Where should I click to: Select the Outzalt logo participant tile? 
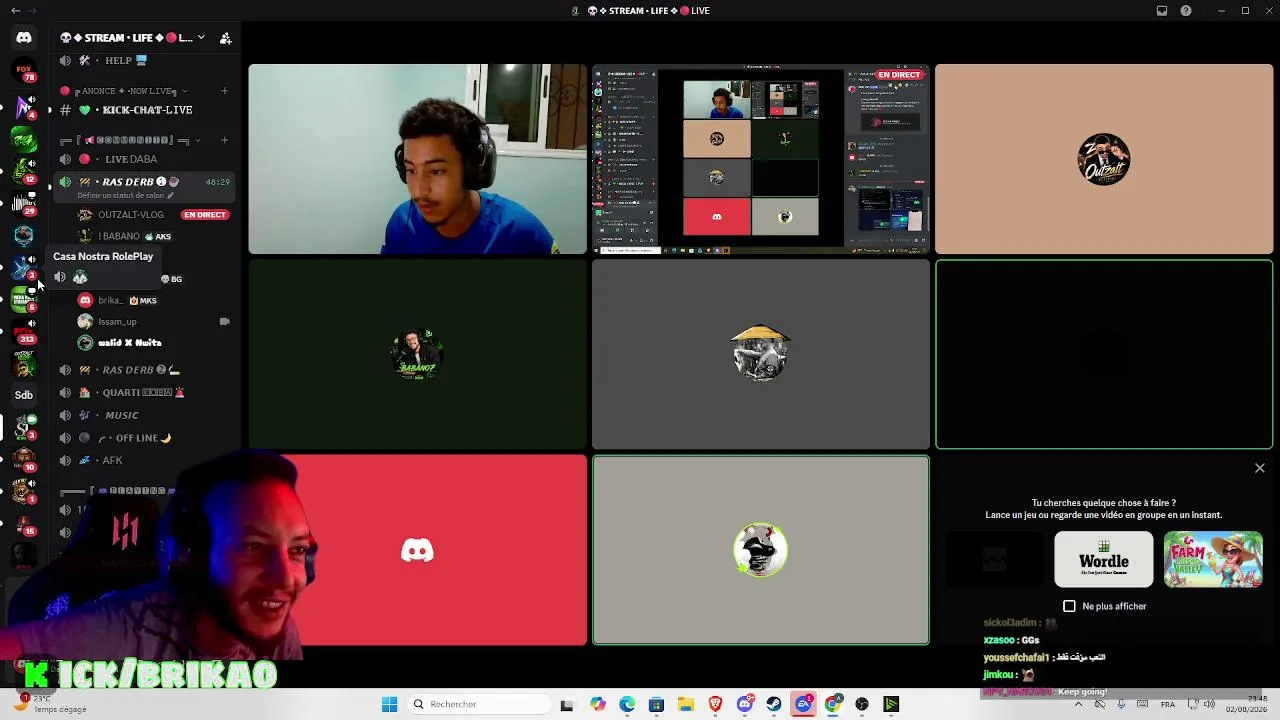click(1104, 159)
